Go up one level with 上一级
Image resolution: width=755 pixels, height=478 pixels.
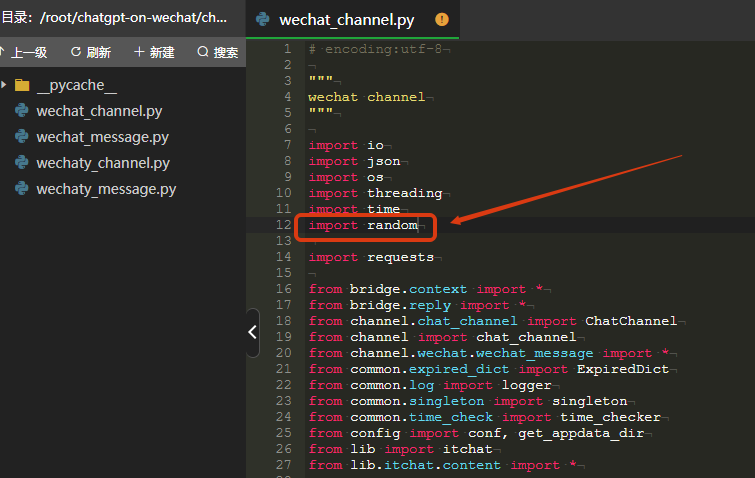pos(24,52)
